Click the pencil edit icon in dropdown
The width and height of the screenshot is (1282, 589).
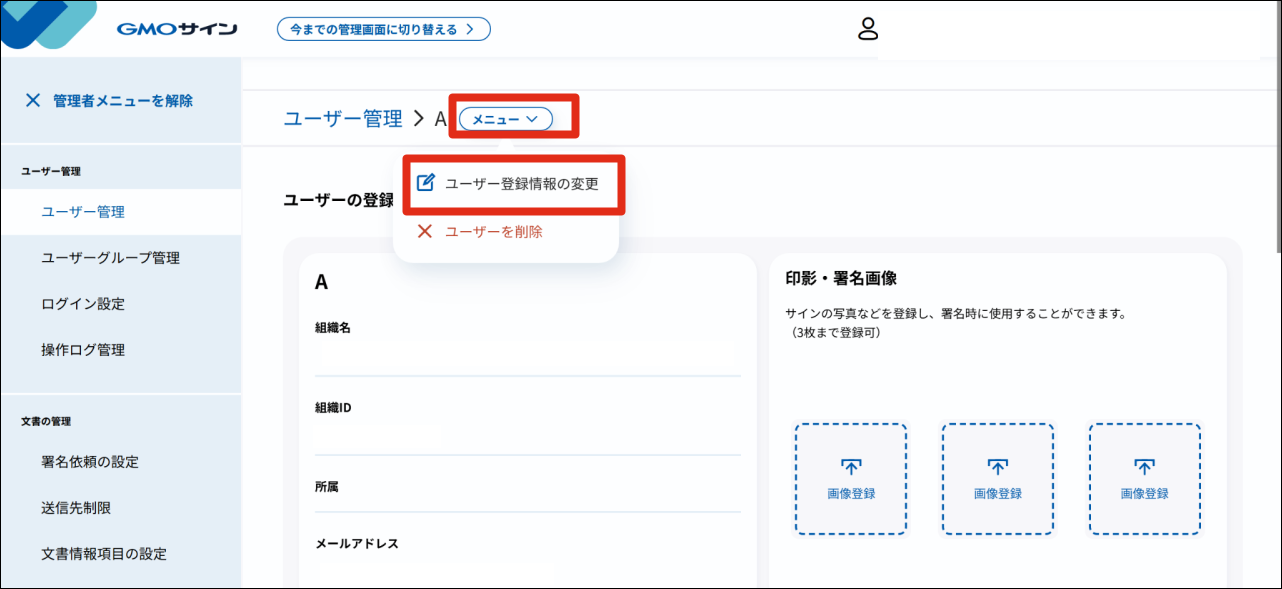(425, 183)
